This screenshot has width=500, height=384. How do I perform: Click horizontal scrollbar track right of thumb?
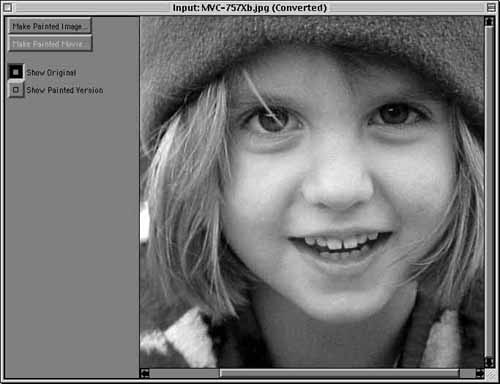467,373
